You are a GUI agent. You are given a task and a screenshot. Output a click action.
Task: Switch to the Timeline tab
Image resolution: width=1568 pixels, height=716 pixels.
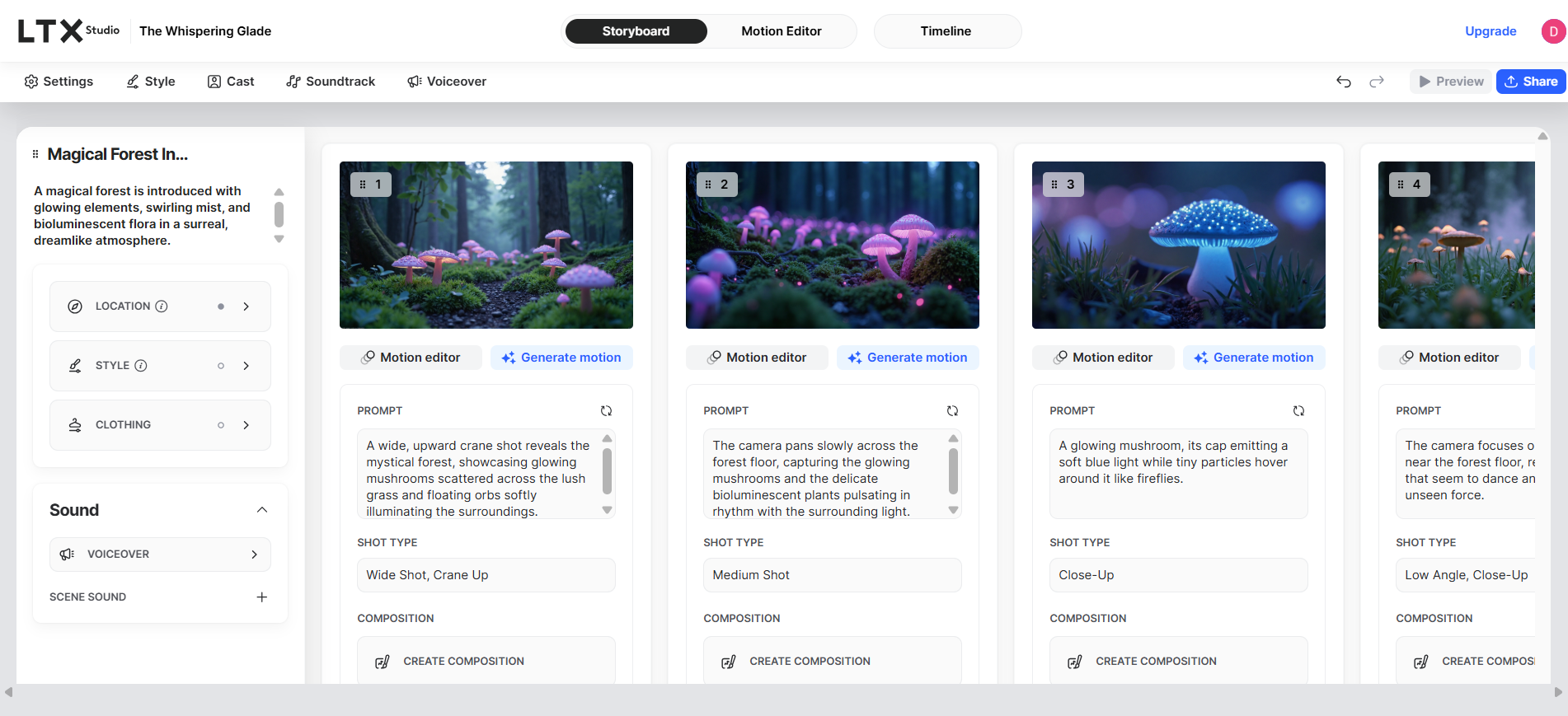tap(947, 31)
